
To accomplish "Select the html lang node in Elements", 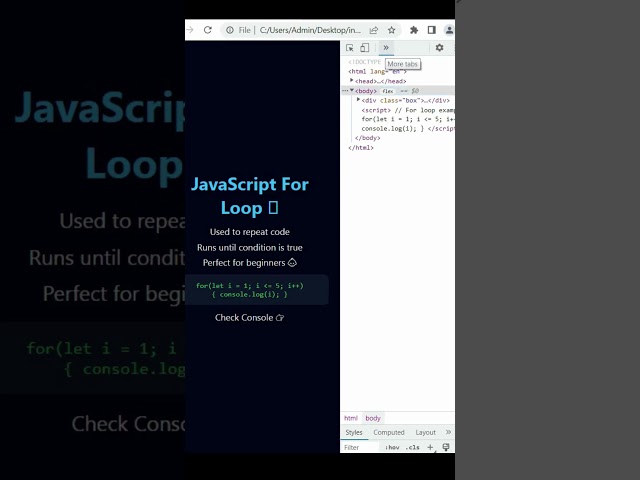I will pyautogui.click(x=377, y=71).
